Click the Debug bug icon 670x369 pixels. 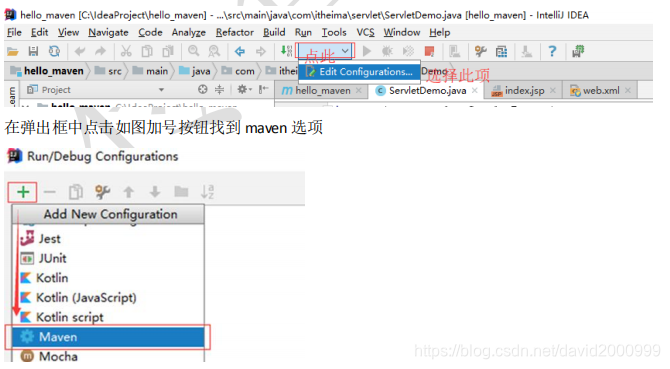387,51
